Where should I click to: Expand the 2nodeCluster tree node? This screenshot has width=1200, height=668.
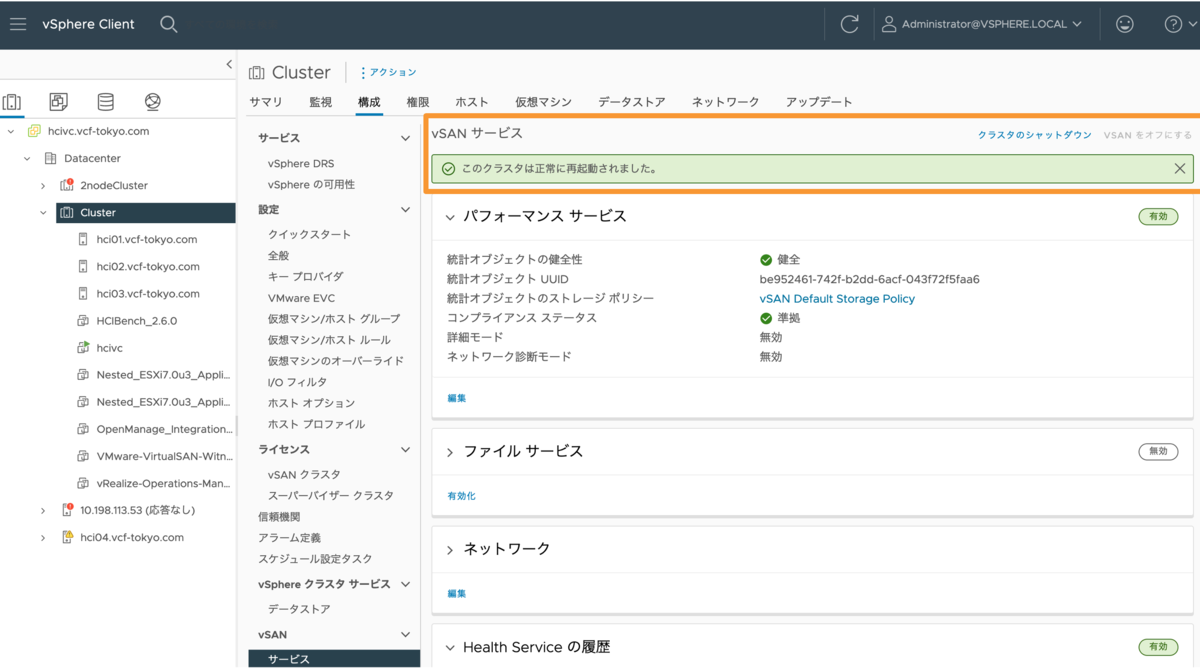[43, 185]
